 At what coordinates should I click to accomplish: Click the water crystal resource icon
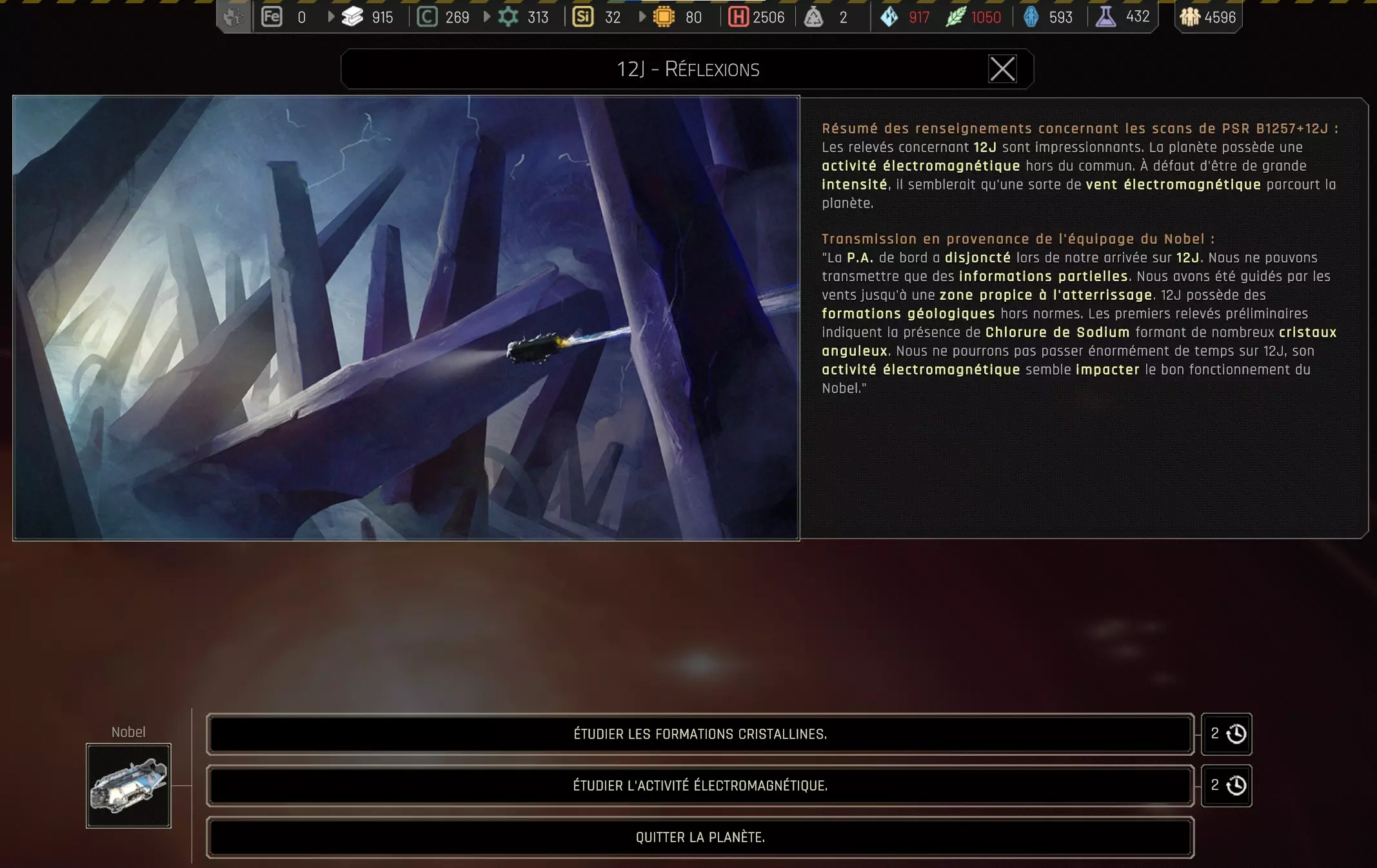pyautogui.click(x=889, y=17)
